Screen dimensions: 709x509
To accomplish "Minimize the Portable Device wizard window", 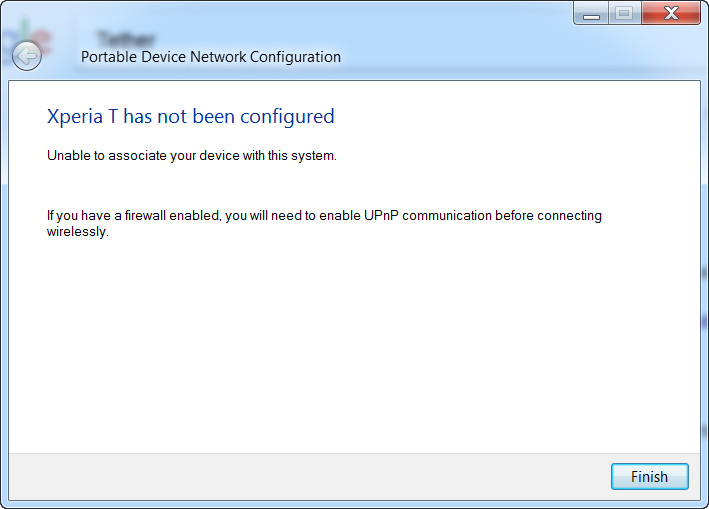I will pos(591,13).
